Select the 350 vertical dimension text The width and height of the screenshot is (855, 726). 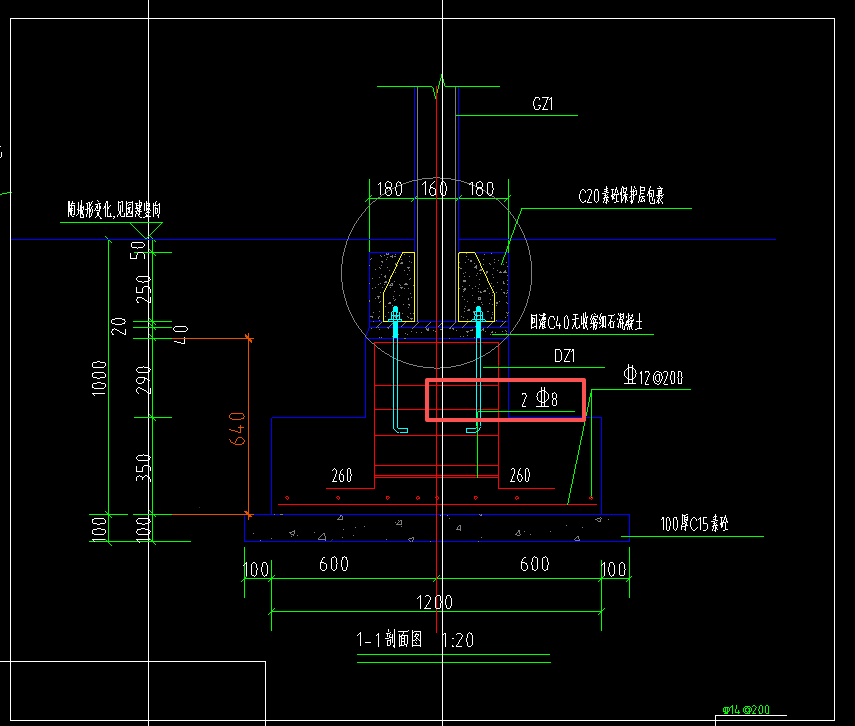pos(143,467)
